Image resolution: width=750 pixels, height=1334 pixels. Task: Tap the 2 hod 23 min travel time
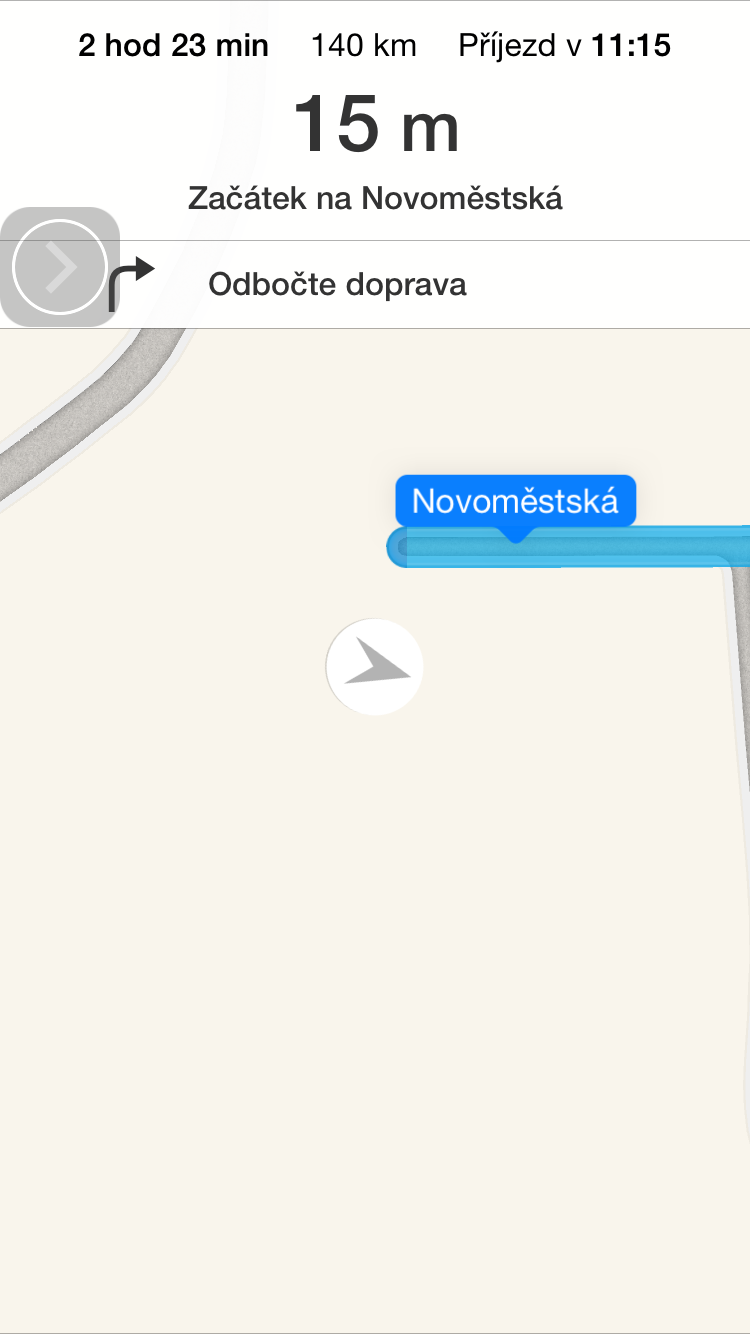tap(174, 45)
